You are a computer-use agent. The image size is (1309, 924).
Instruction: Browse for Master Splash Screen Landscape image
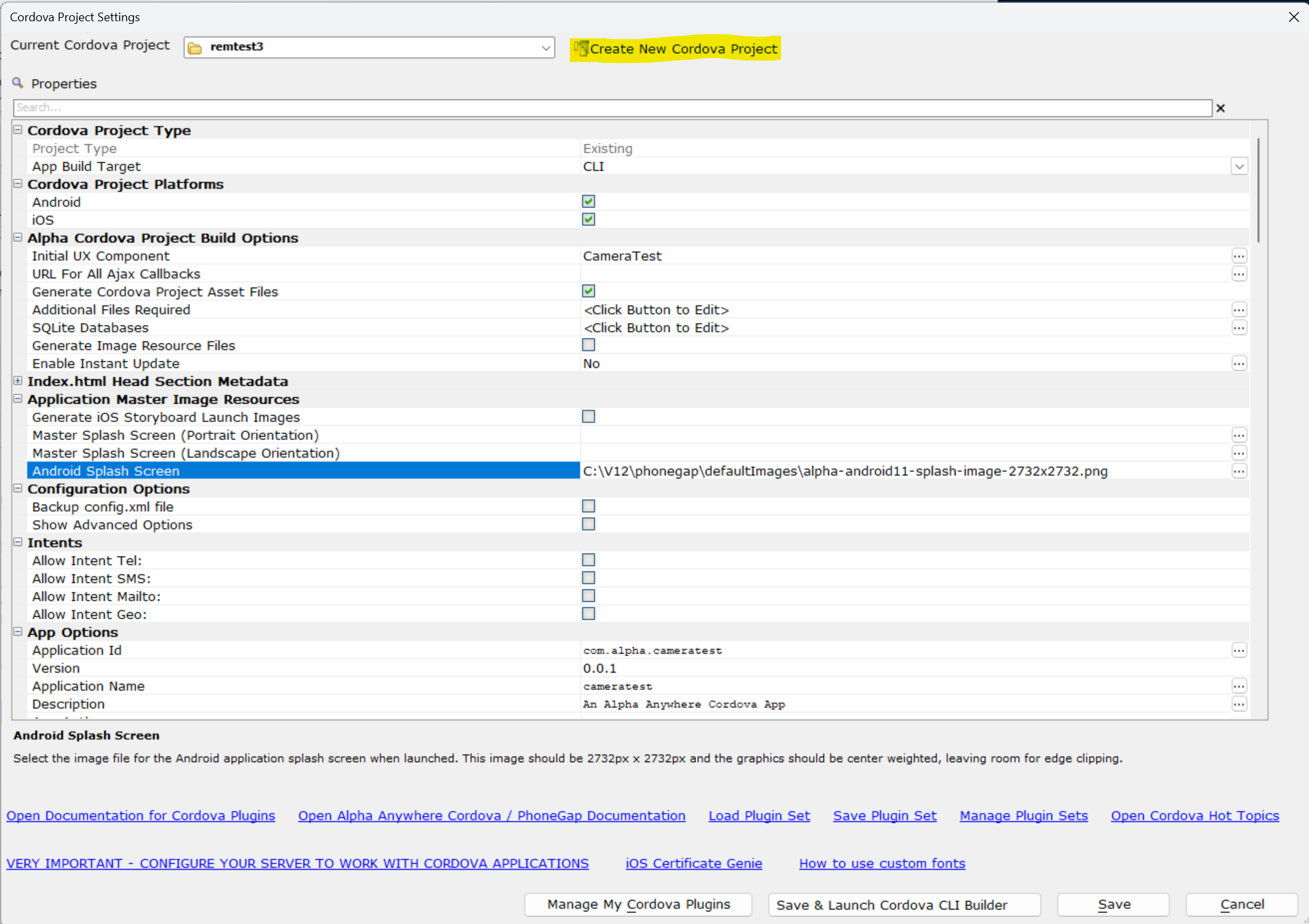coord(1239,453)
